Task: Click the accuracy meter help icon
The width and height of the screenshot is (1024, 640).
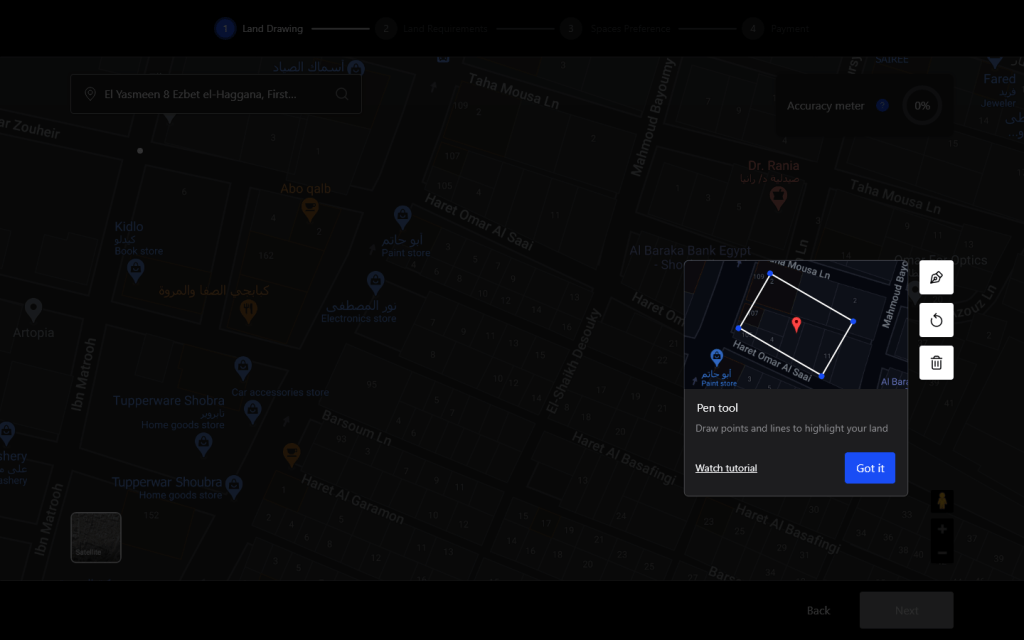Action: coord(882,106)
